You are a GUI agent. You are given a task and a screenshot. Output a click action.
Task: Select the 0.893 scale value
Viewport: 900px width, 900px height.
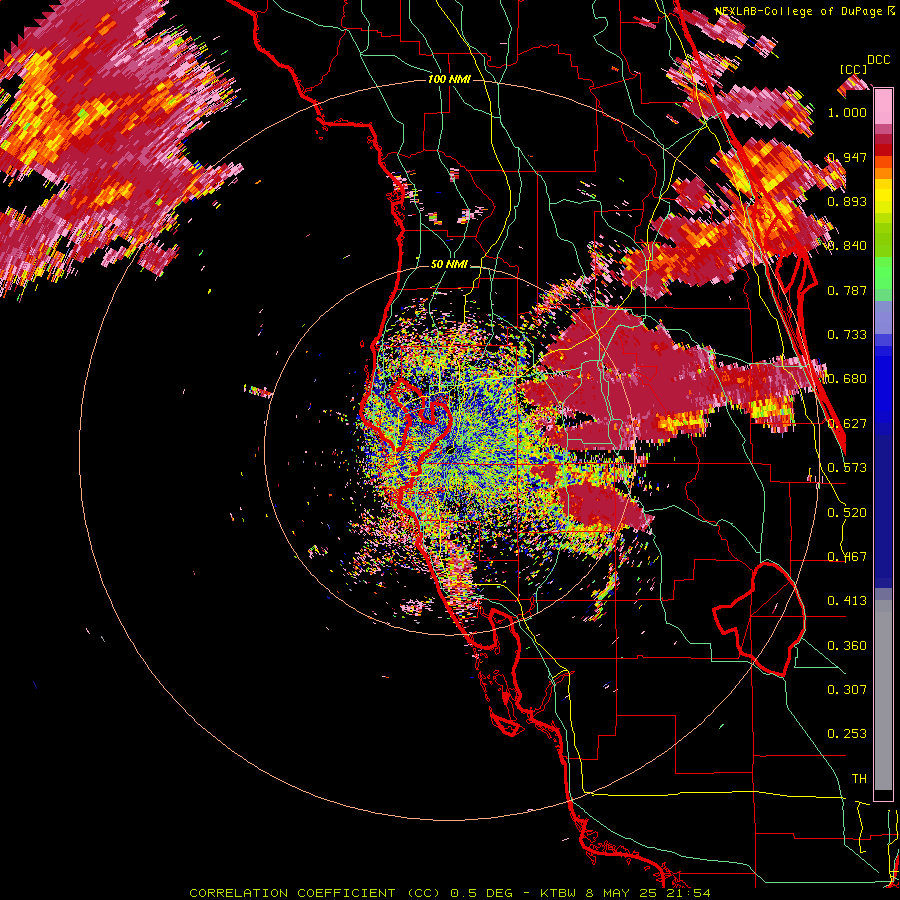[x=847, y=201]
